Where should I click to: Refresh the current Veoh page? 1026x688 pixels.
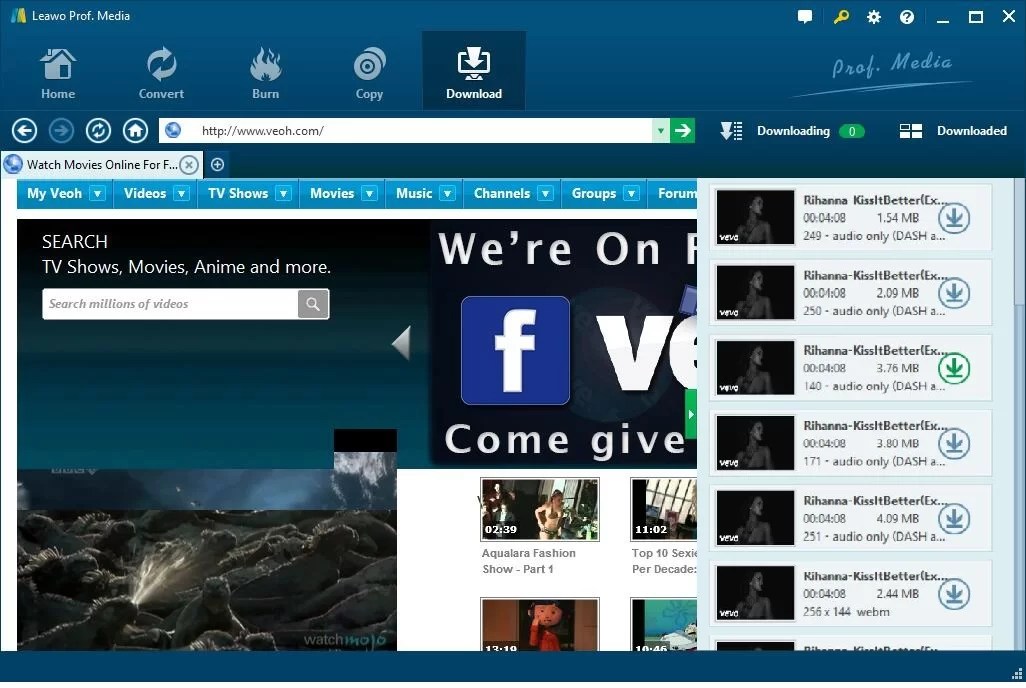click(x=98, y=130)
